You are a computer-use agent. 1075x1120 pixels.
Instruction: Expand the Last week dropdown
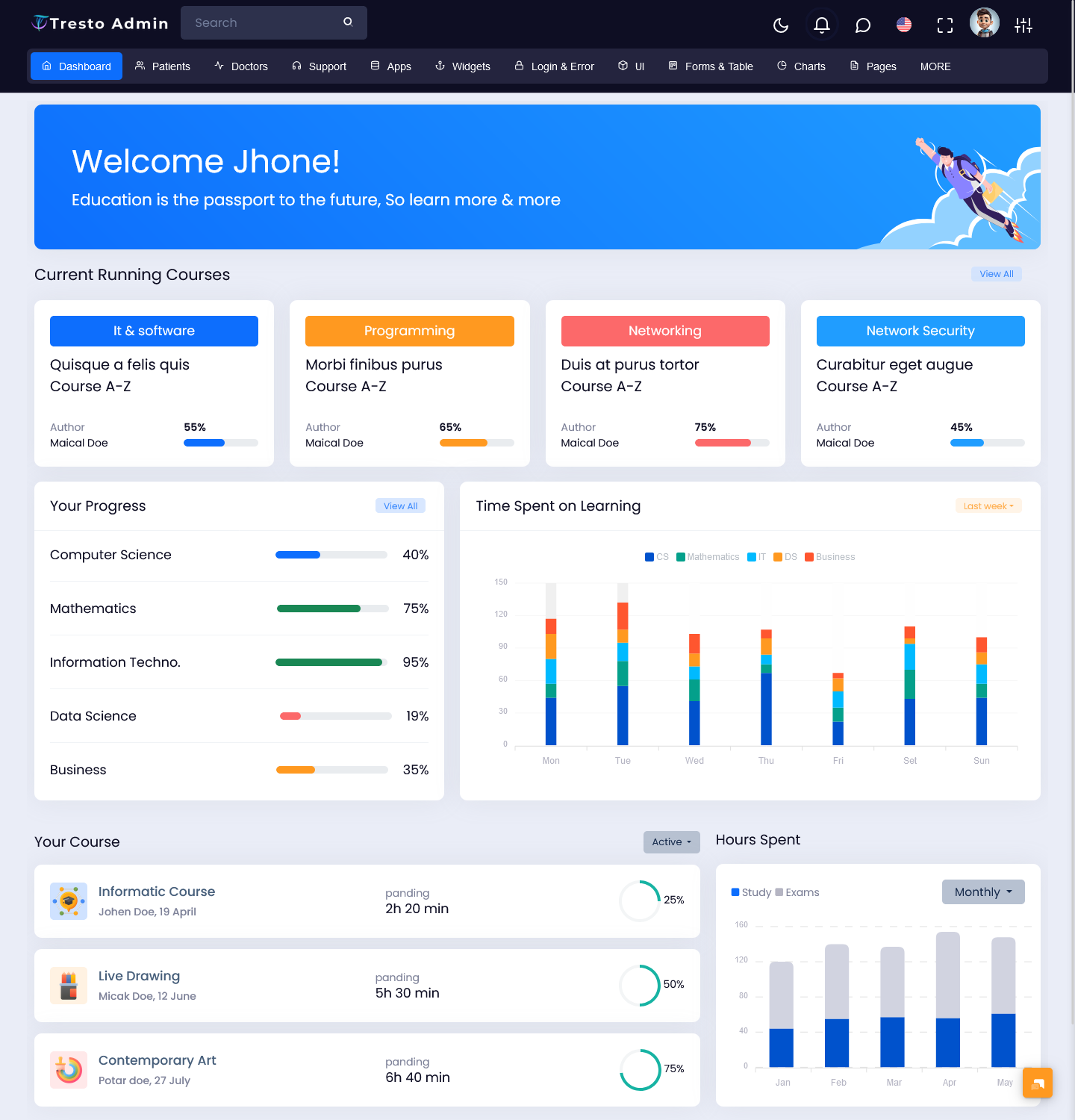click(988, 506)
